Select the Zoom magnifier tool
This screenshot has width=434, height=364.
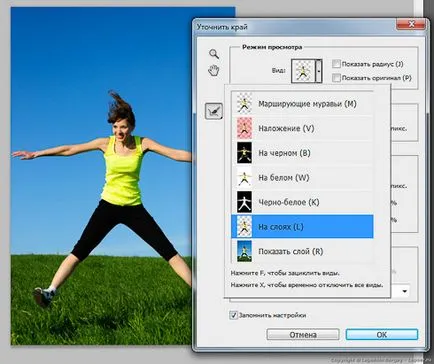click(214, 54)
